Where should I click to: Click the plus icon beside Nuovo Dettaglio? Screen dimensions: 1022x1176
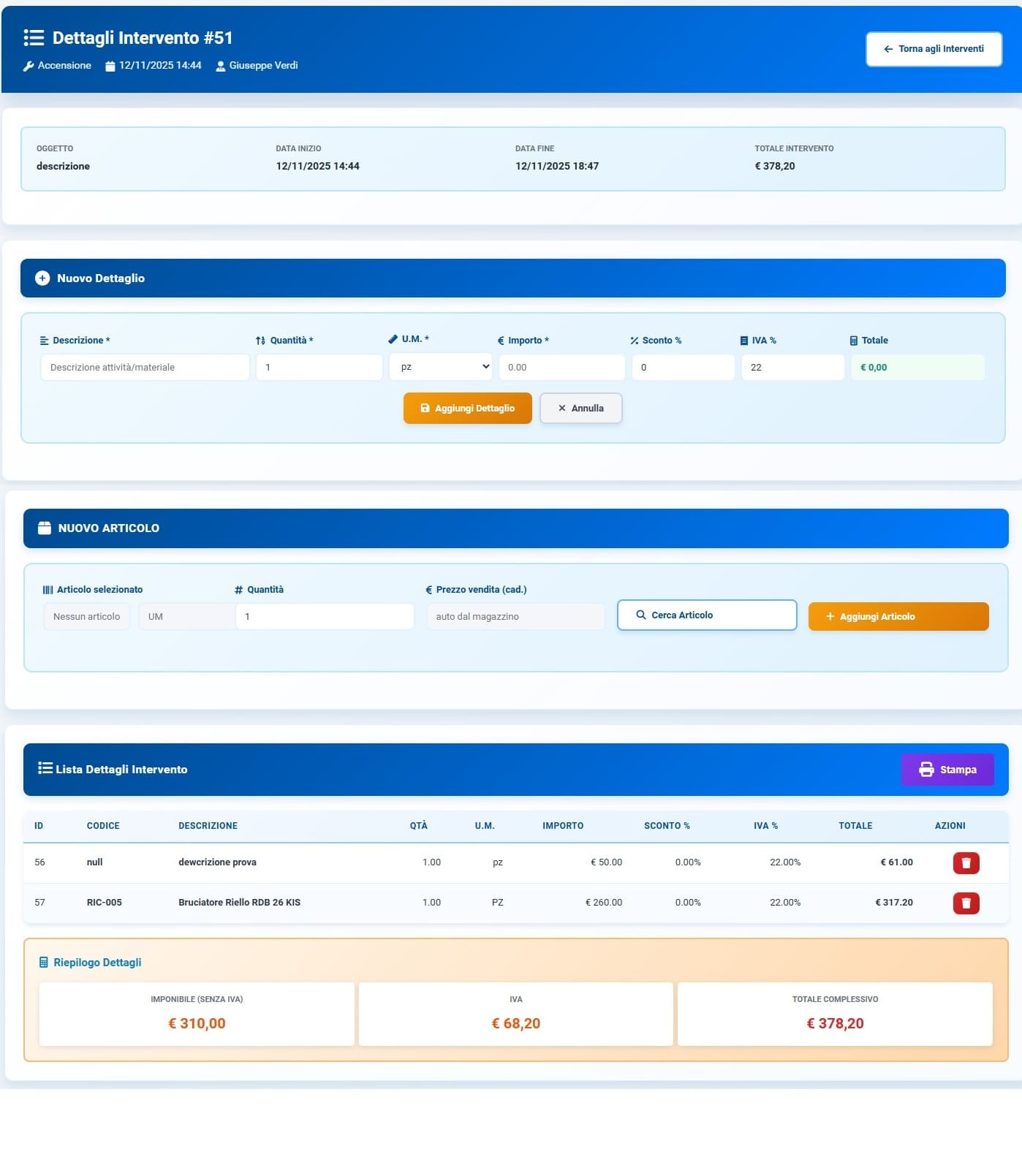pos(42,278)
